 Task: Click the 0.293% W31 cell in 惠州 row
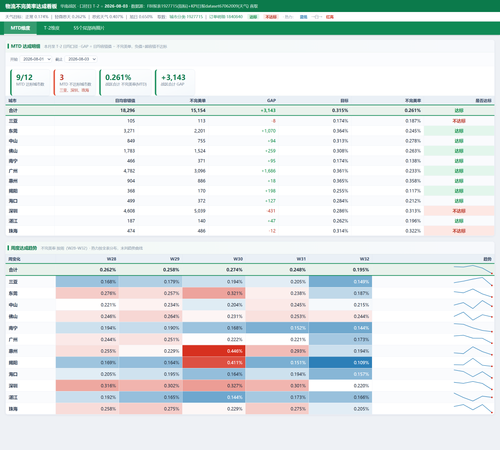click(277, 351)
